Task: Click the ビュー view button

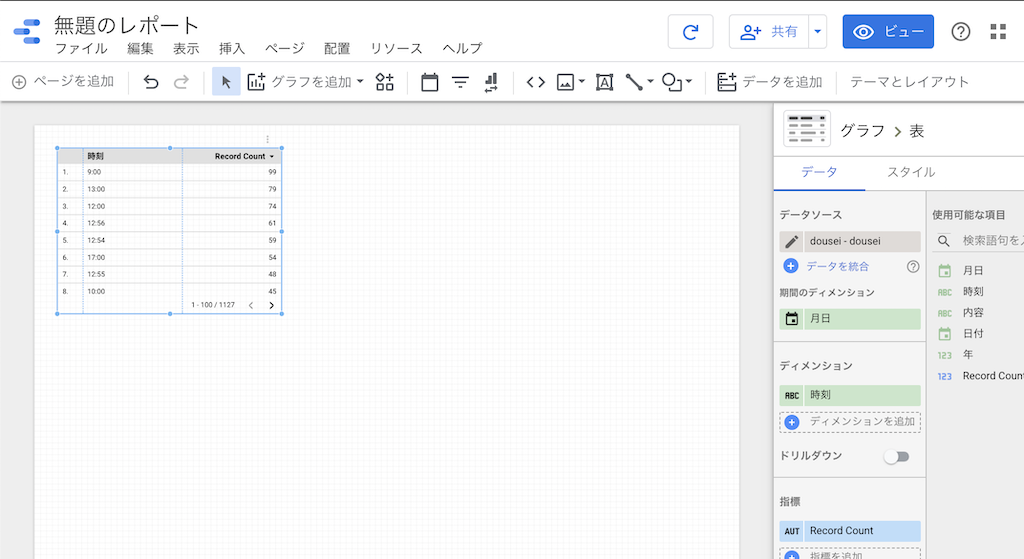Action: [888, 31]
